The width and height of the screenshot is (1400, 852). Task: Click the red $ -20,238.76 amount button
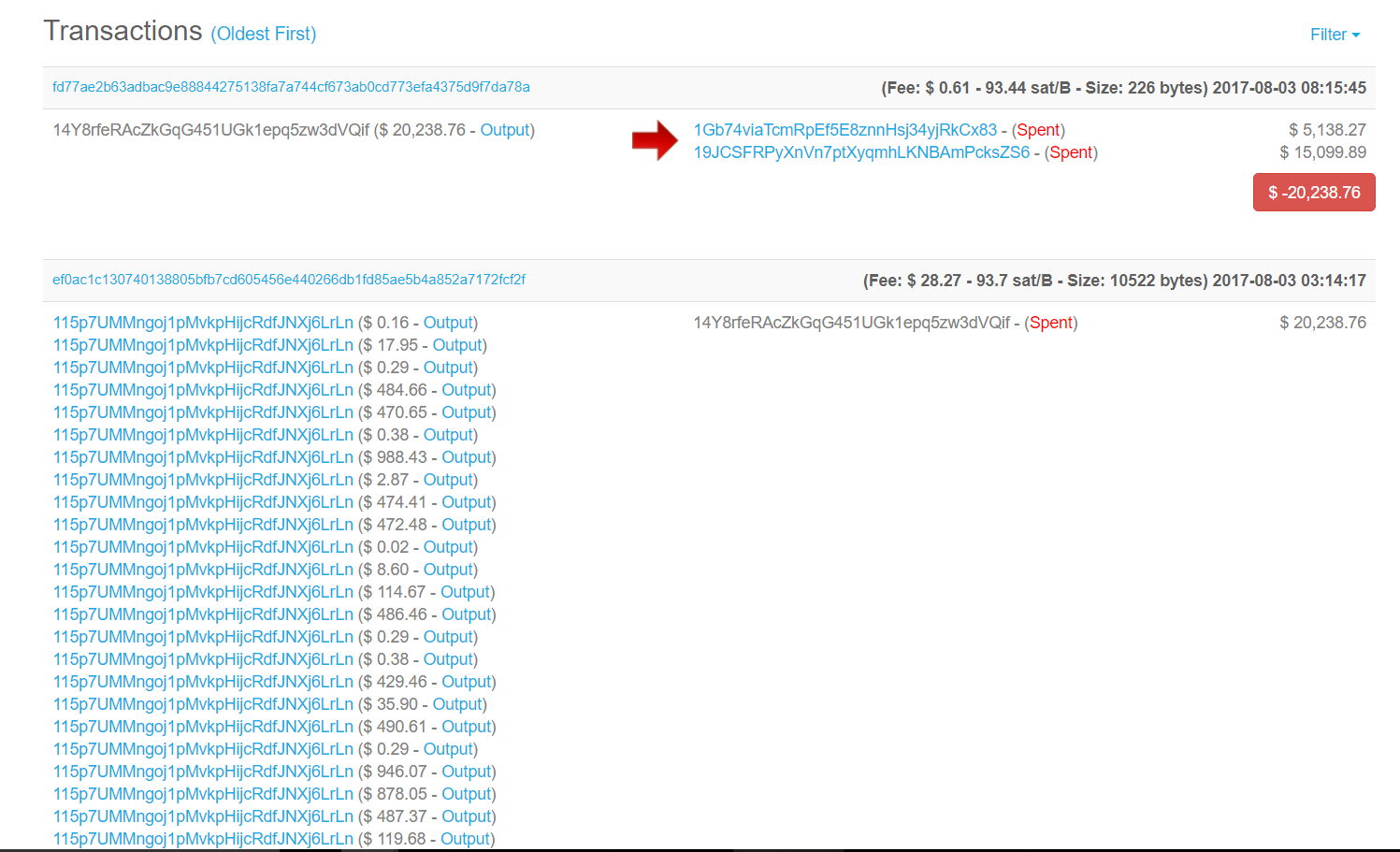[1313, 193]
